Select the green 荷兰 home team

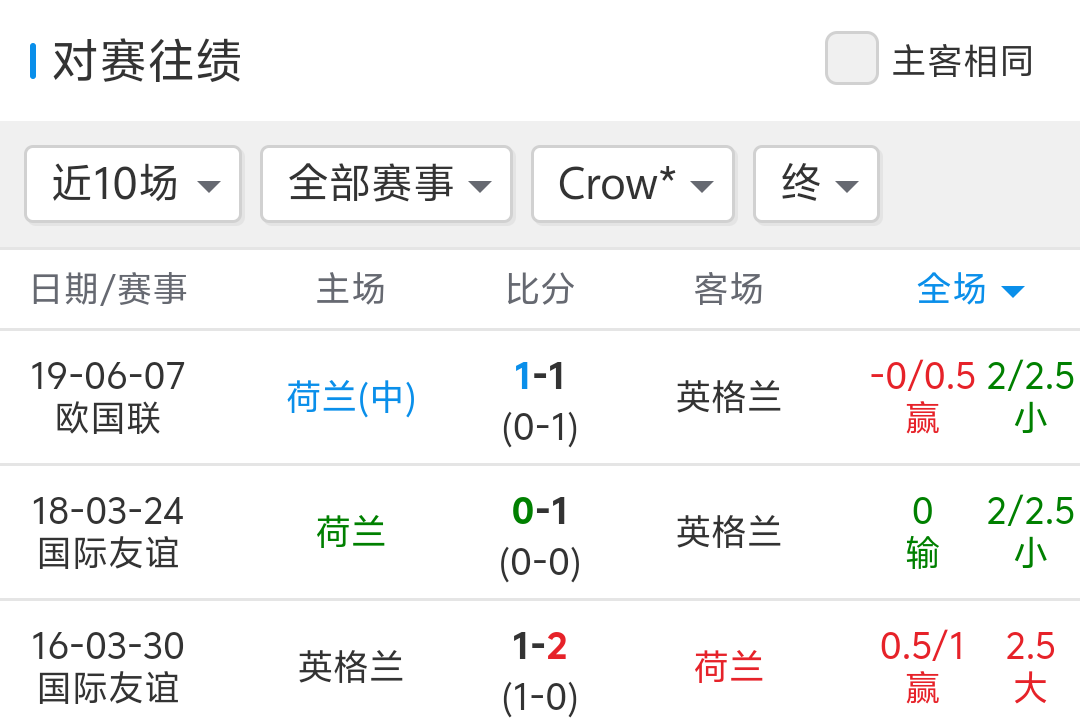coord(351,532)
